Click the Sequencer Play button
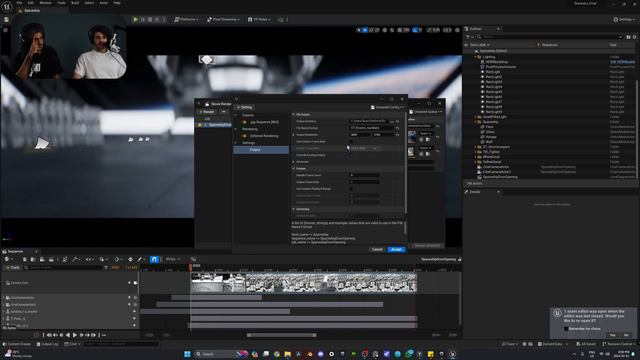 (x=75, y=335)
